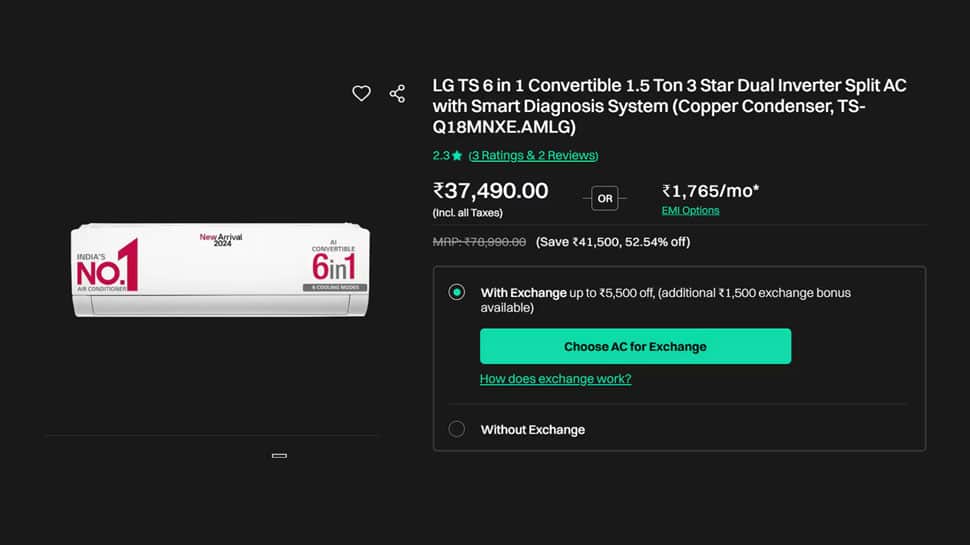Open EMI Options link
970x545 pixels.
(690, 211)
